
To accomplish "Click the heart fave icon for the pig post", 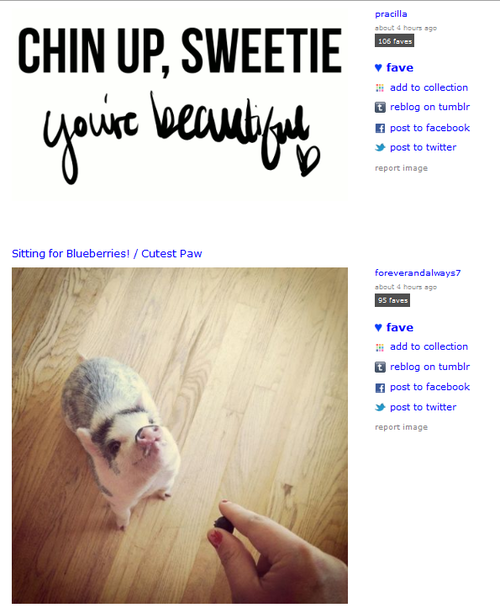I will click(x=379, y=328).
